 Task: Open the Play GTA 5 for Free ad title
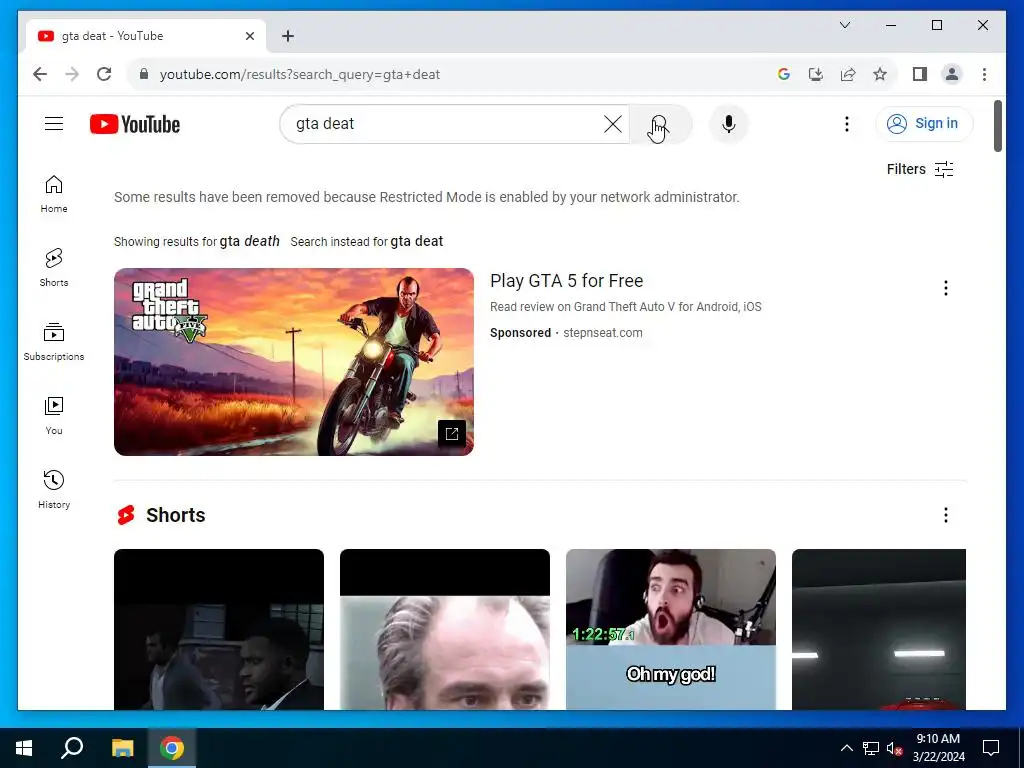pos(567,281)
